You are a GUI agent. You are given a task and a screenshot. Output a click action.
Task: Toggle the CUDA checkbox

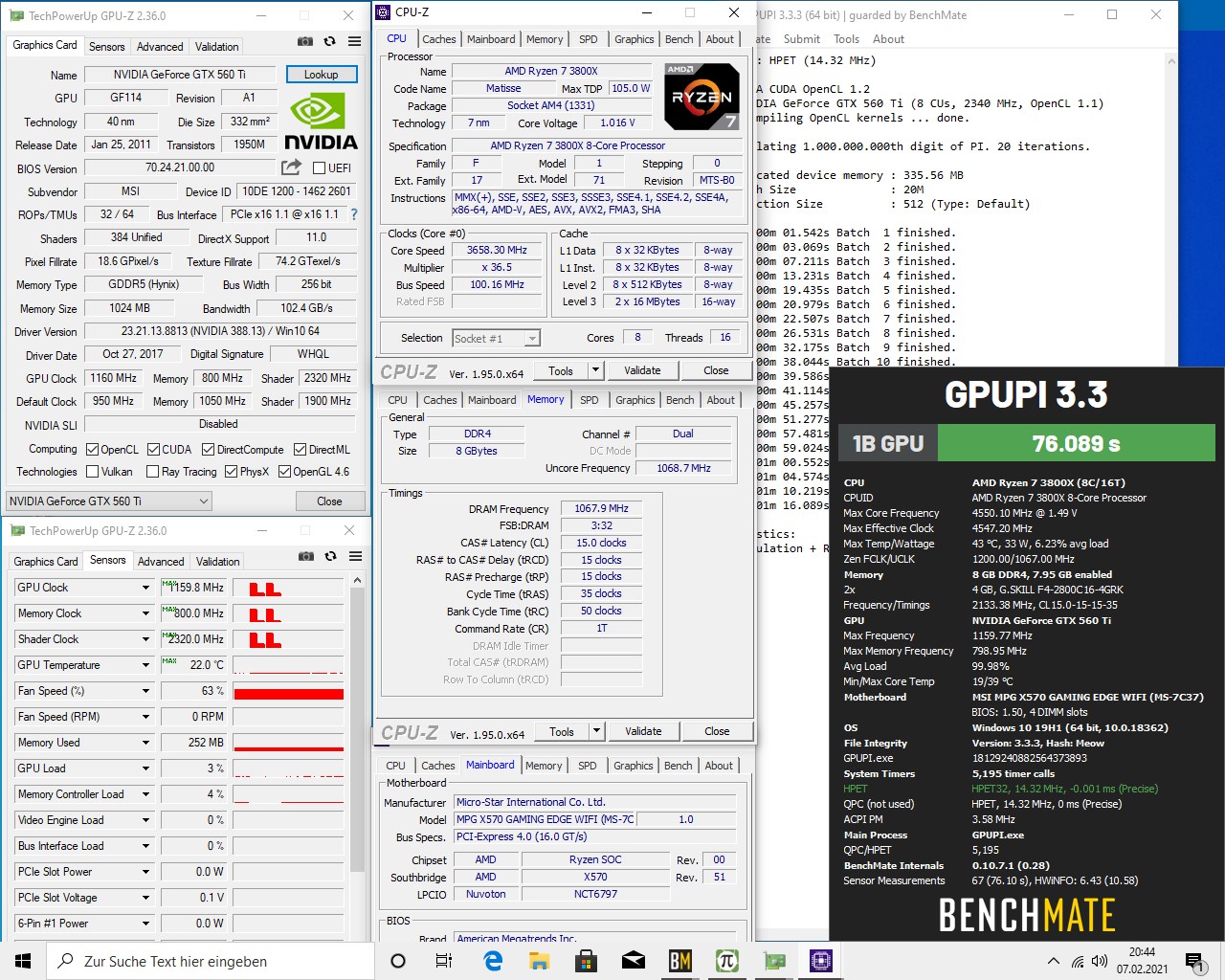[x=153, y=450]
